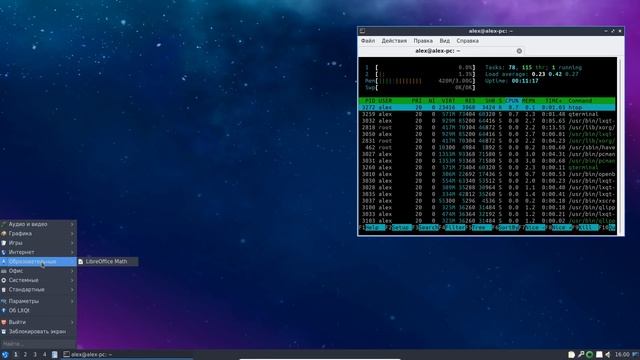Click the green circle tray icon
This screenshot has width=640, height=360.
(589, 355)
